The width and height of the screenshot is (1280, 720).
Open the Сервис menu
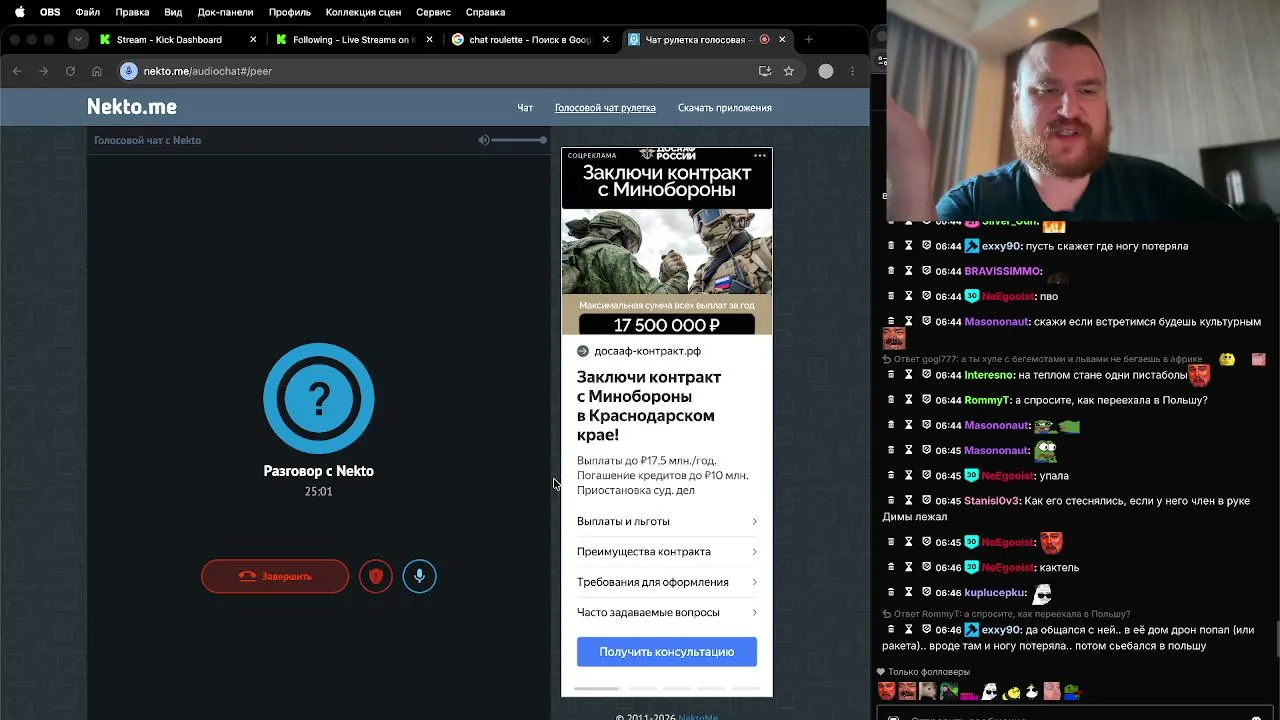[x=433, y=12]
